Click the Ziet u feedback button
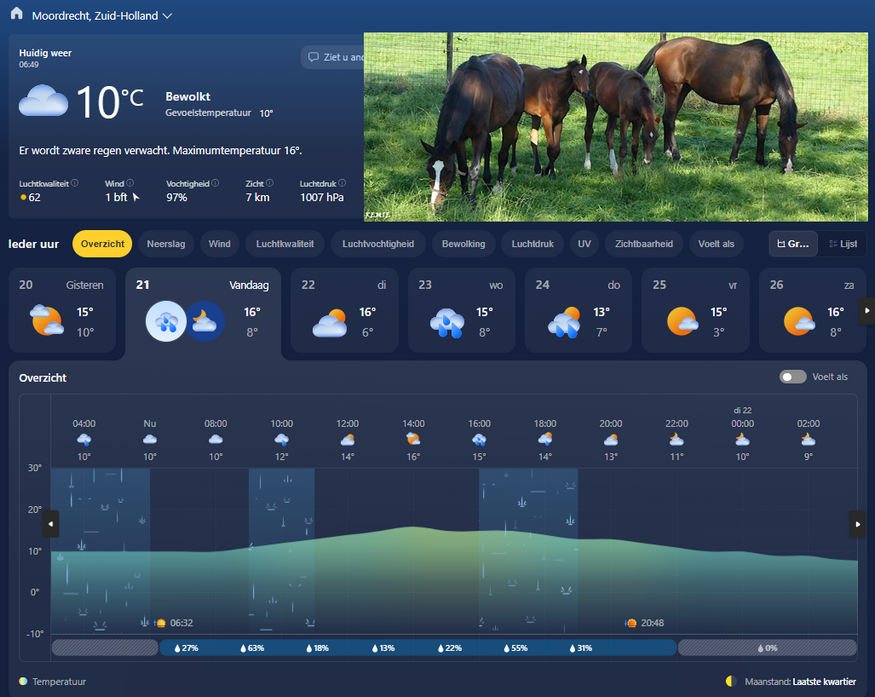875x697 pixels. pyautogui.click(x=332, y=57)
